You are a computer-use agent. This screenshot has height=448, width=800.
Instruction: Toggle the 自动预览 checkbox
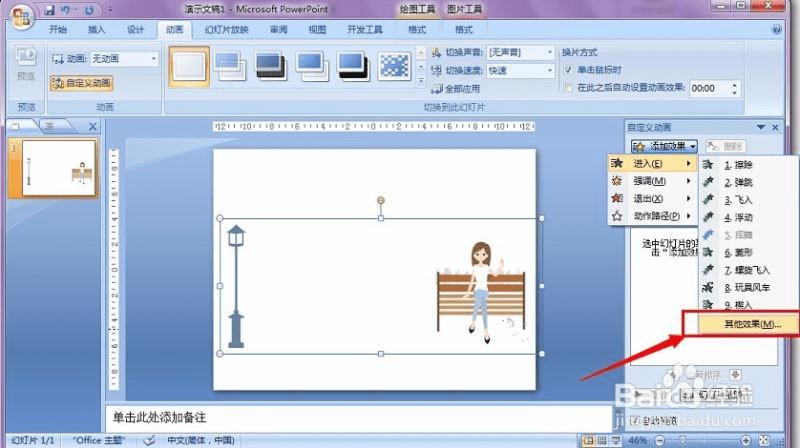[x=635, y=420]
